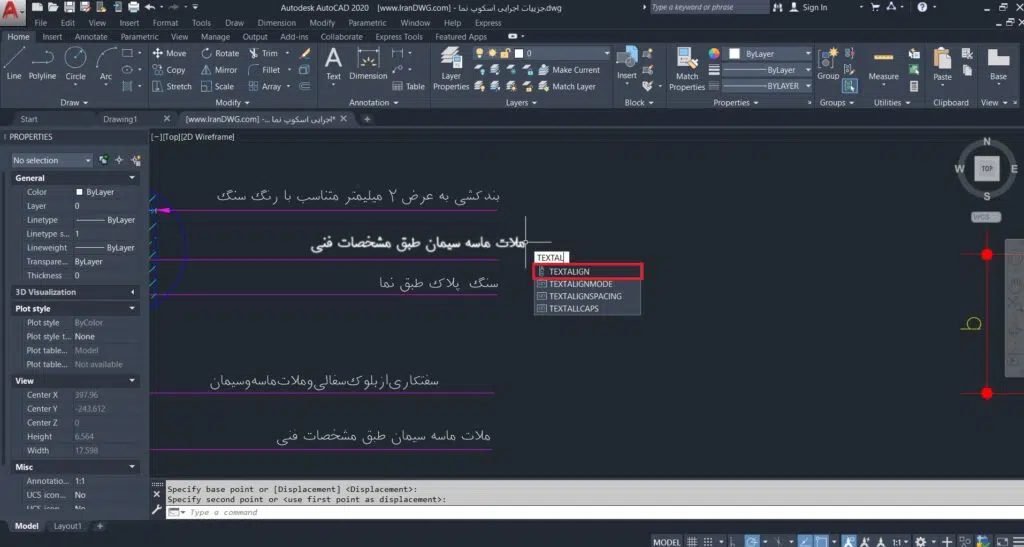
Task: Click the Quick Select icon in Properties panel
Action: pyautogui.click(x=136, y=160)
